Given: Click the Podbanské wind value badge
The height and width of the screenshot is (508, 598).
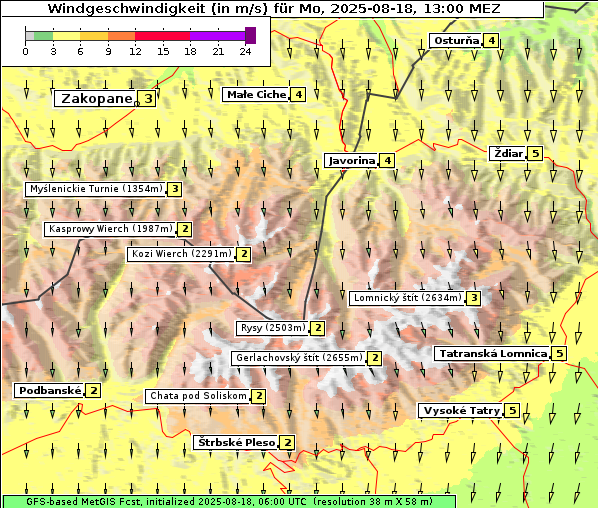Looking at the screenshot, I should pos(93,391).
